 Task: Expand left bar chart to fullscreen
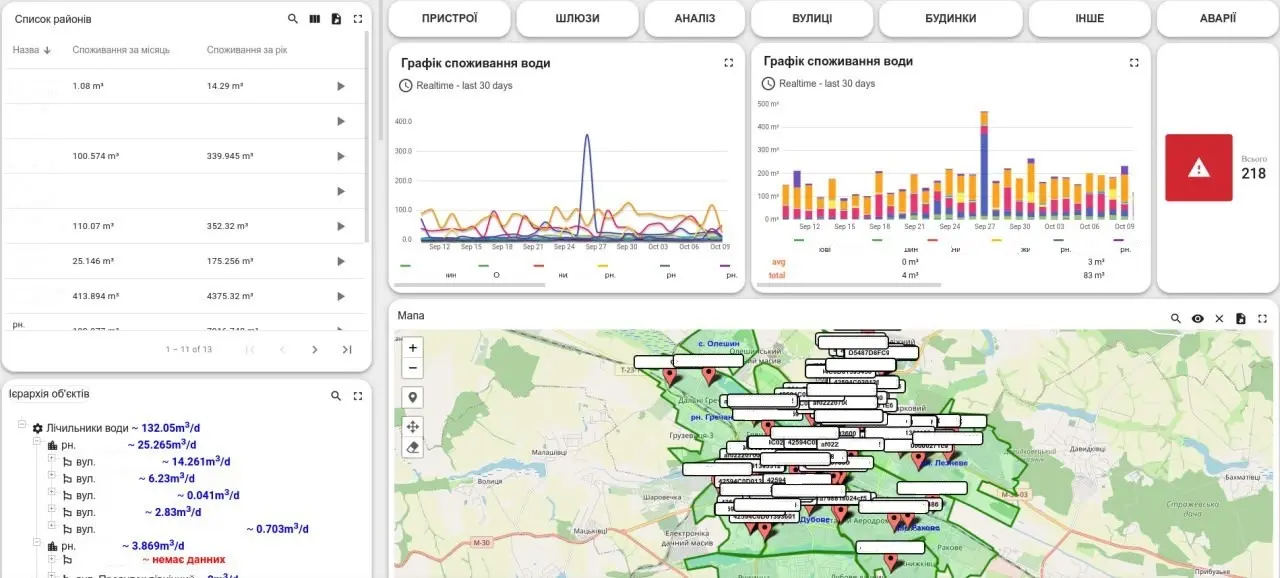click(x=729, y=63)
